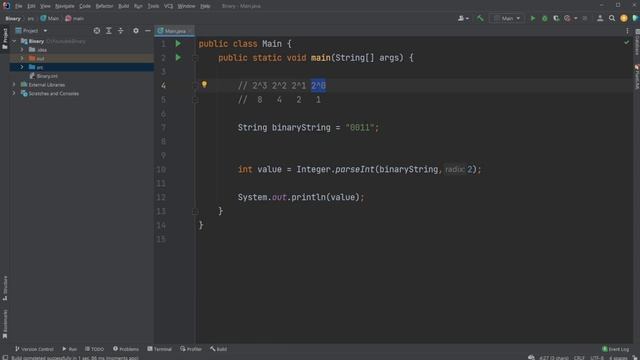Click the Build Project hammer icon

[x=480, y=18]
